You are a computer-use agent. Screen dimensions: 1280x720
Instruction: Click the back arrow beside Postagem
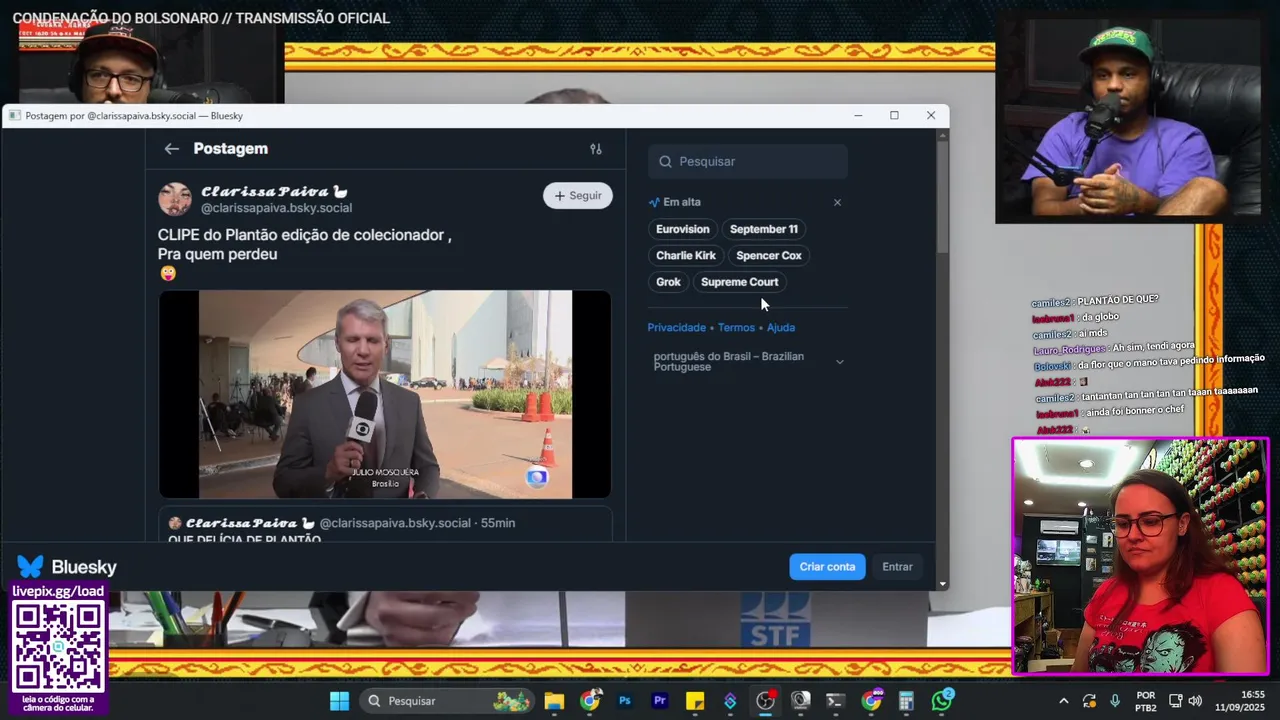point(172,149)
